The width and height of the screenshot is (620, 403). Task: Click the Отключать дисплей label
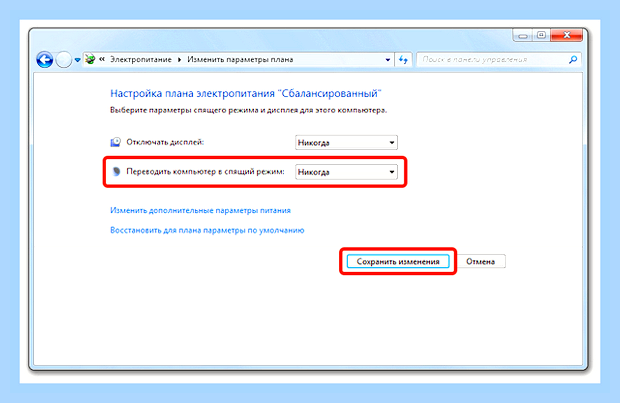165,142
